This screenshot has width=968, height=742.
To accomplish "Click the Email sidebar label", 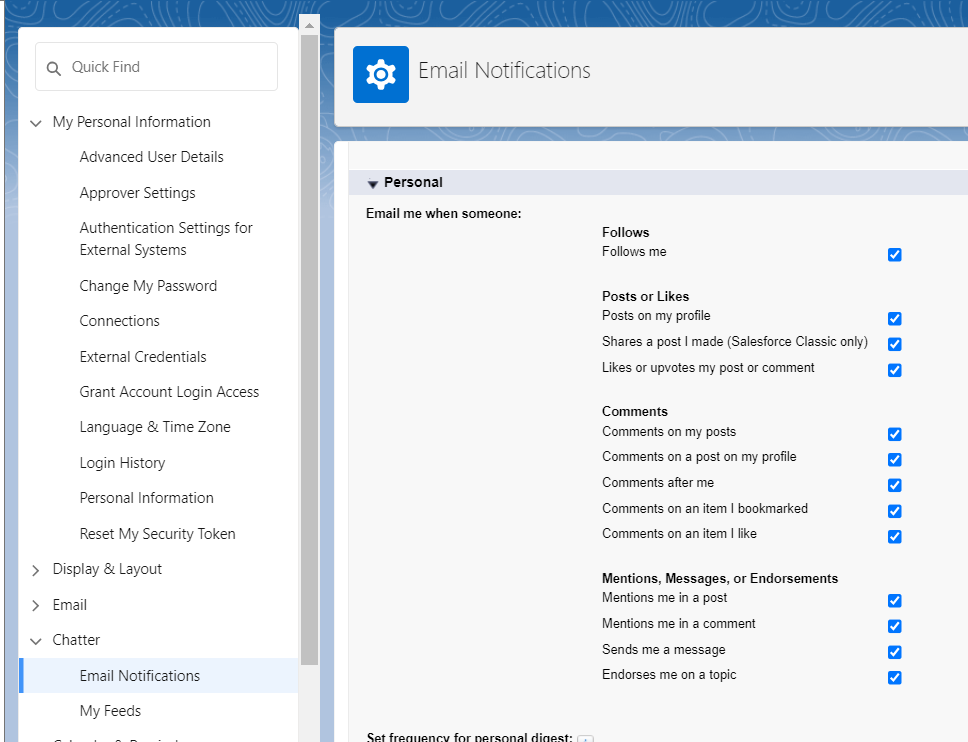I will [70, 605].
